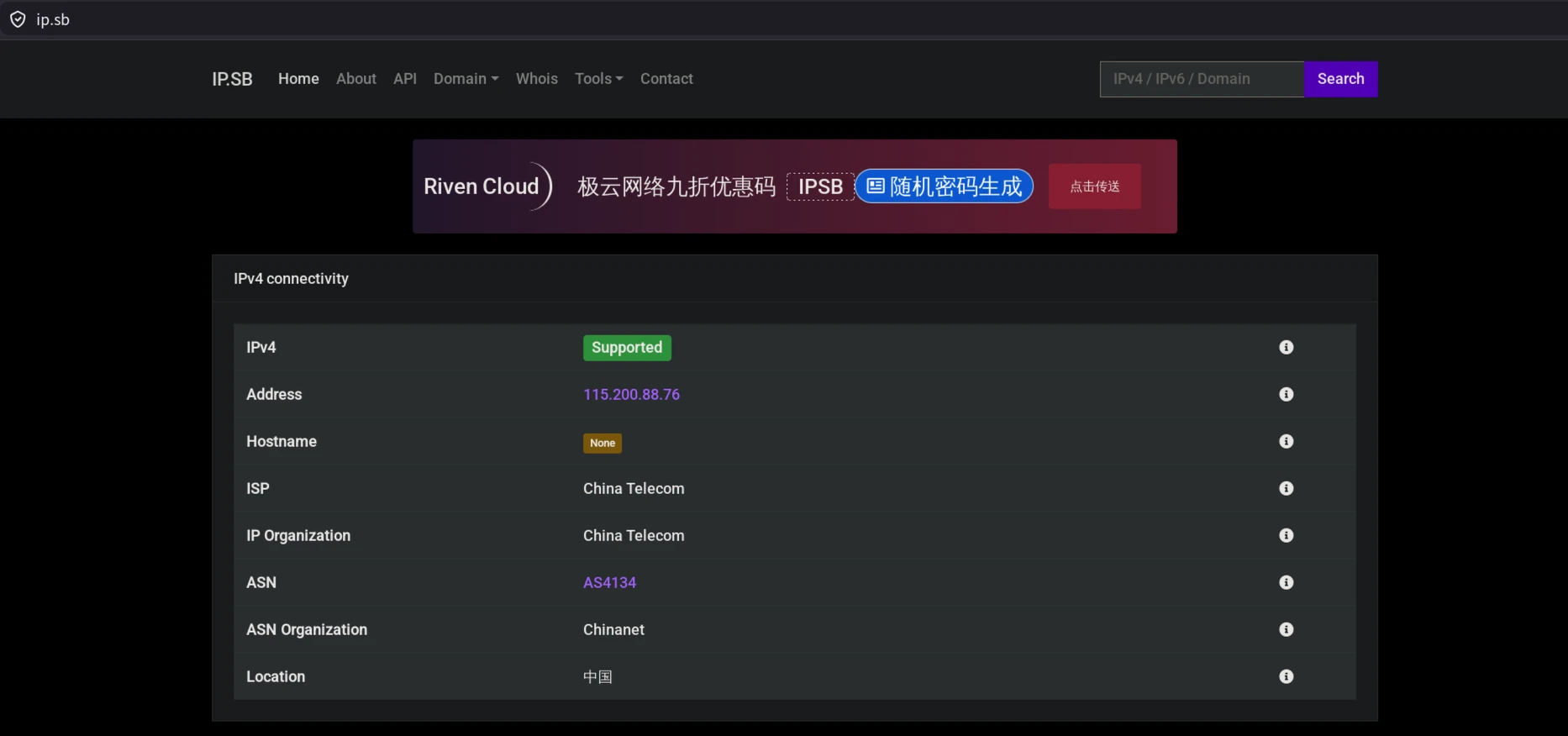This screenshot has width=1568, height=736.
Task: Click the Hostname row label
Action: click(282, 441)
